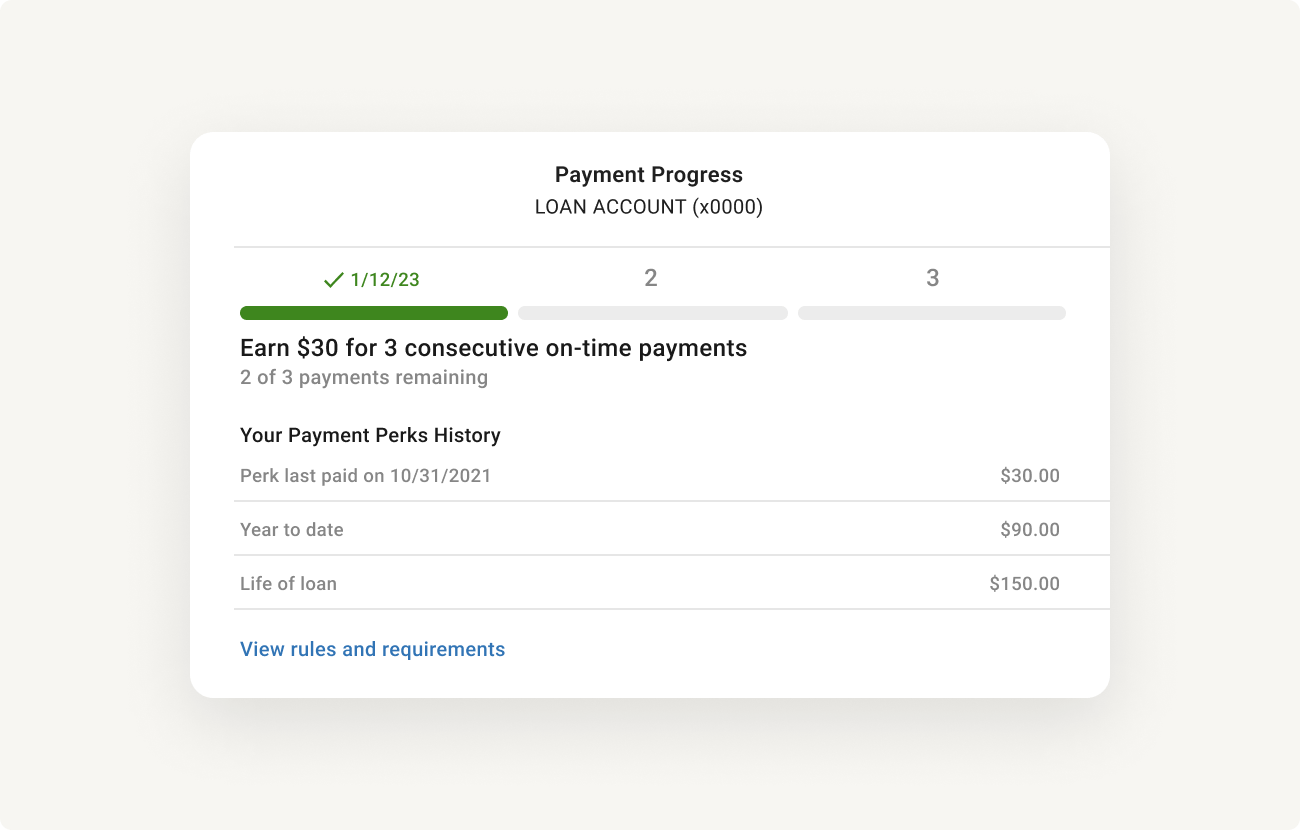Image resolution: width=1300 pixels, height=830 pixels.
Task: Click the $30.00 perk payout amount
Action: [1030, 475]
